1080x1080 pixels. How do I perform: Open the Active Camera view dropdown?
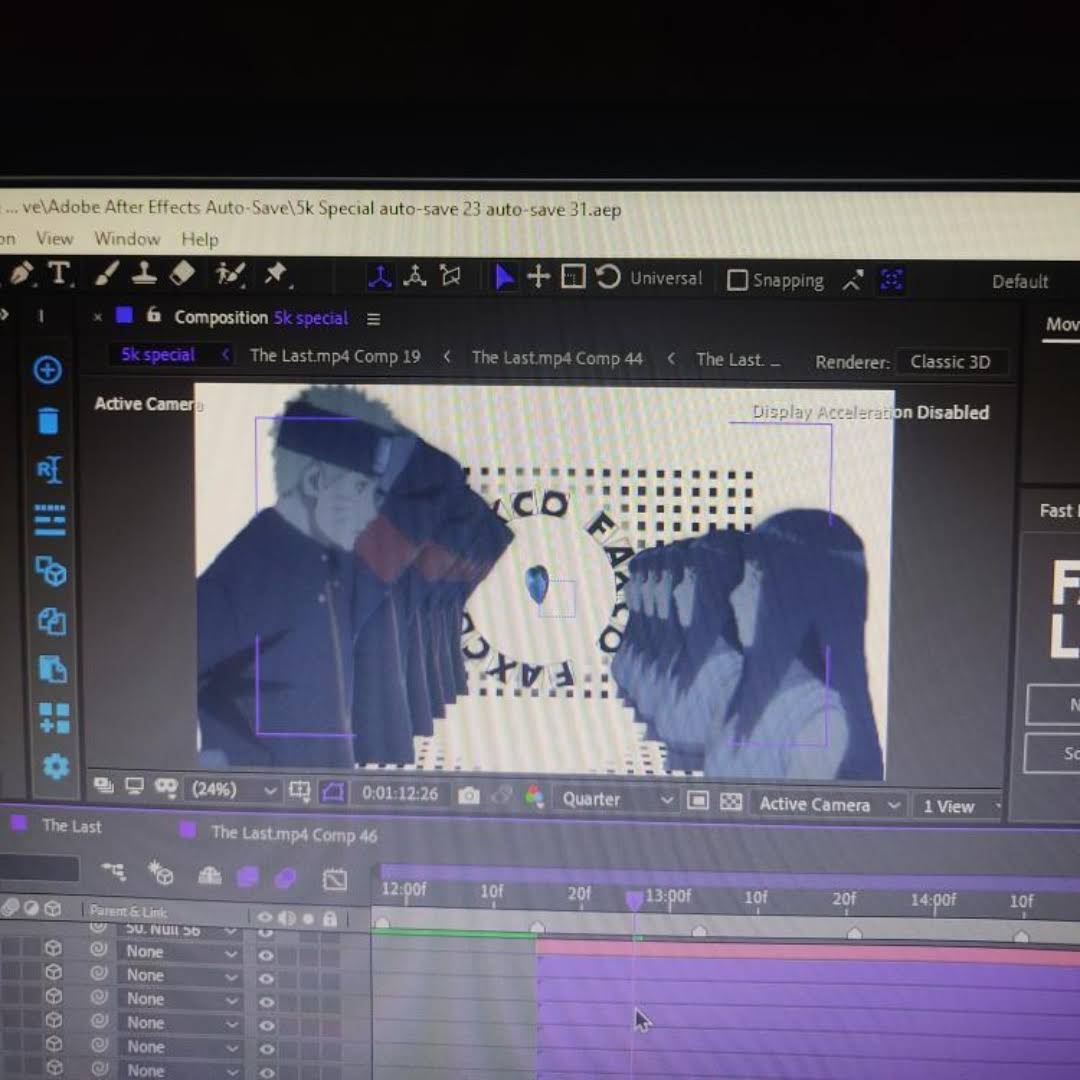[x=829, y=804]
